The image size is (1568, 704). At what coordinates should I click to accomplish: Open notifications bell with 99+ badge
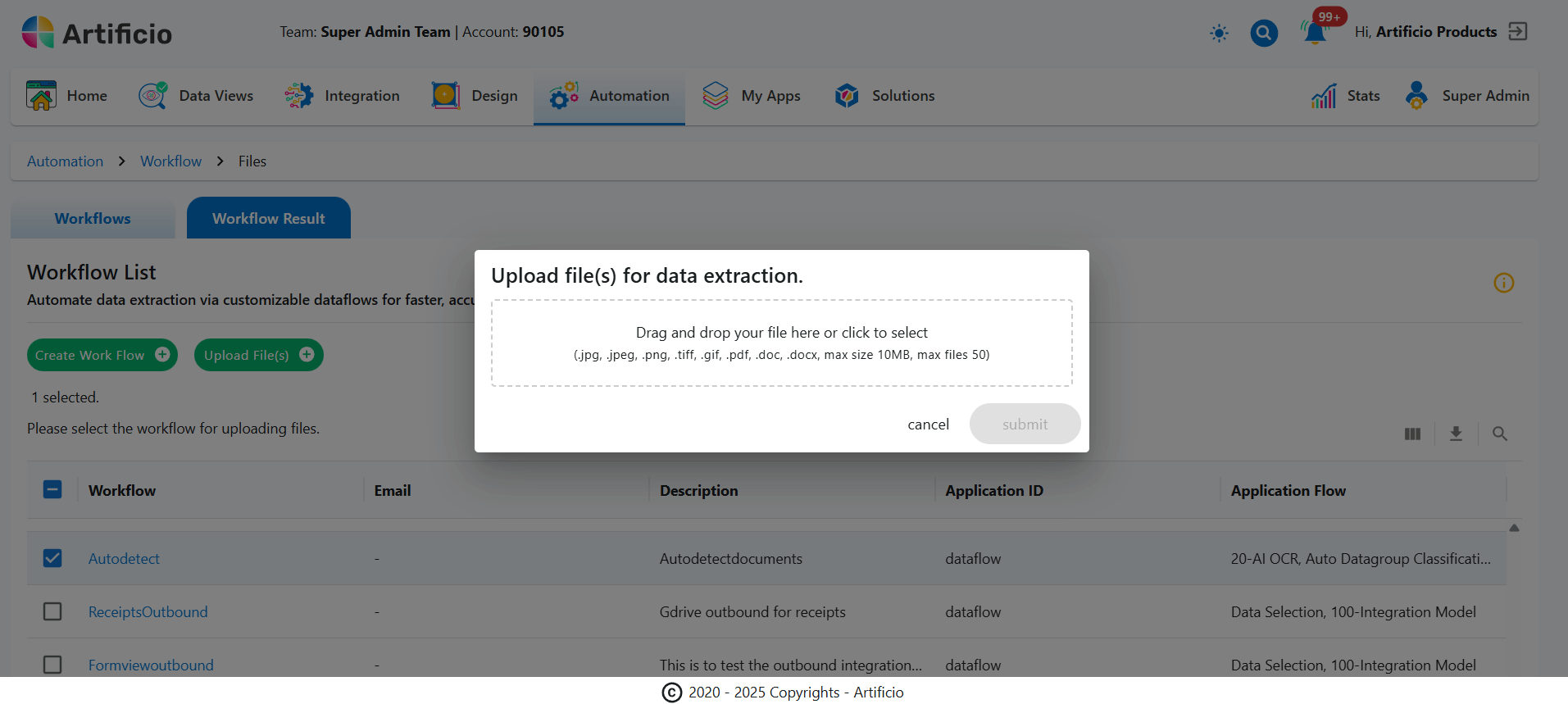1315,33
